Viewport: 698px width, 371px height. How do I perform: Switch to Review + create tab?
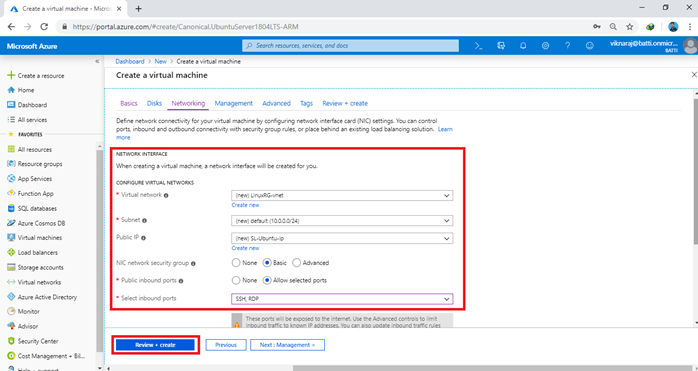(345, 103)
